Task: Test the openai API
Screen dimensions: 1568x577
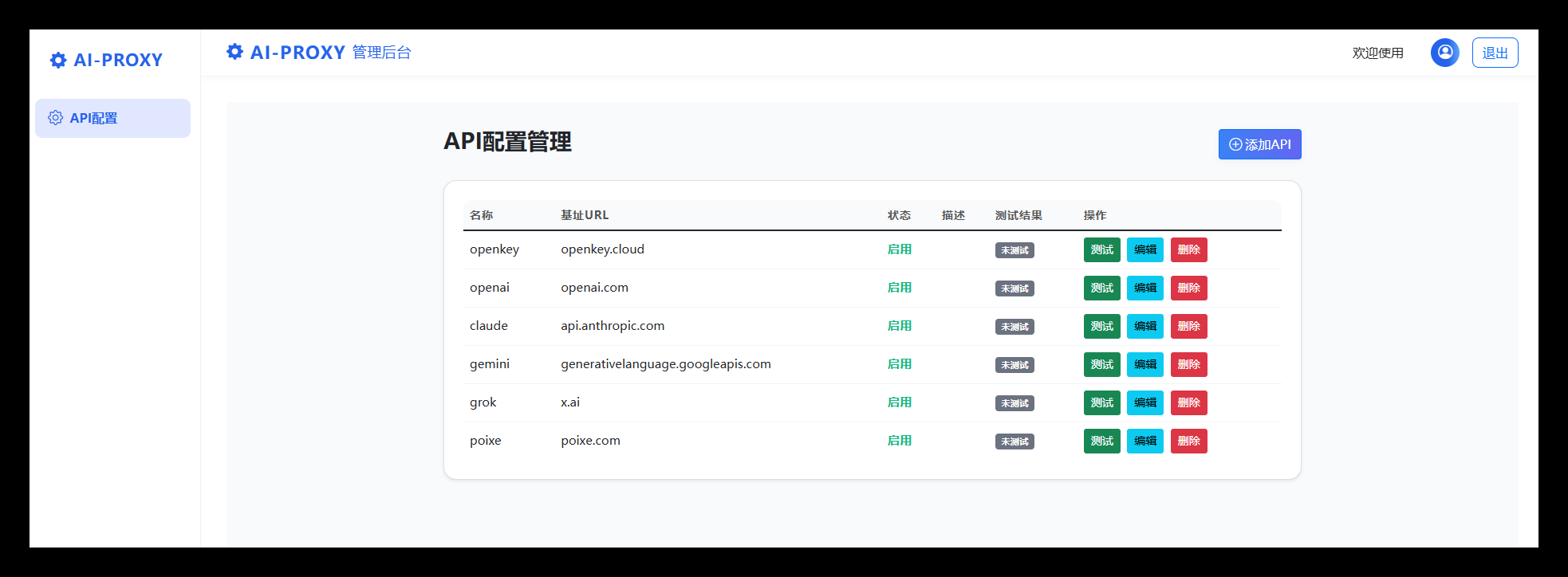Action: (1101, 288)
